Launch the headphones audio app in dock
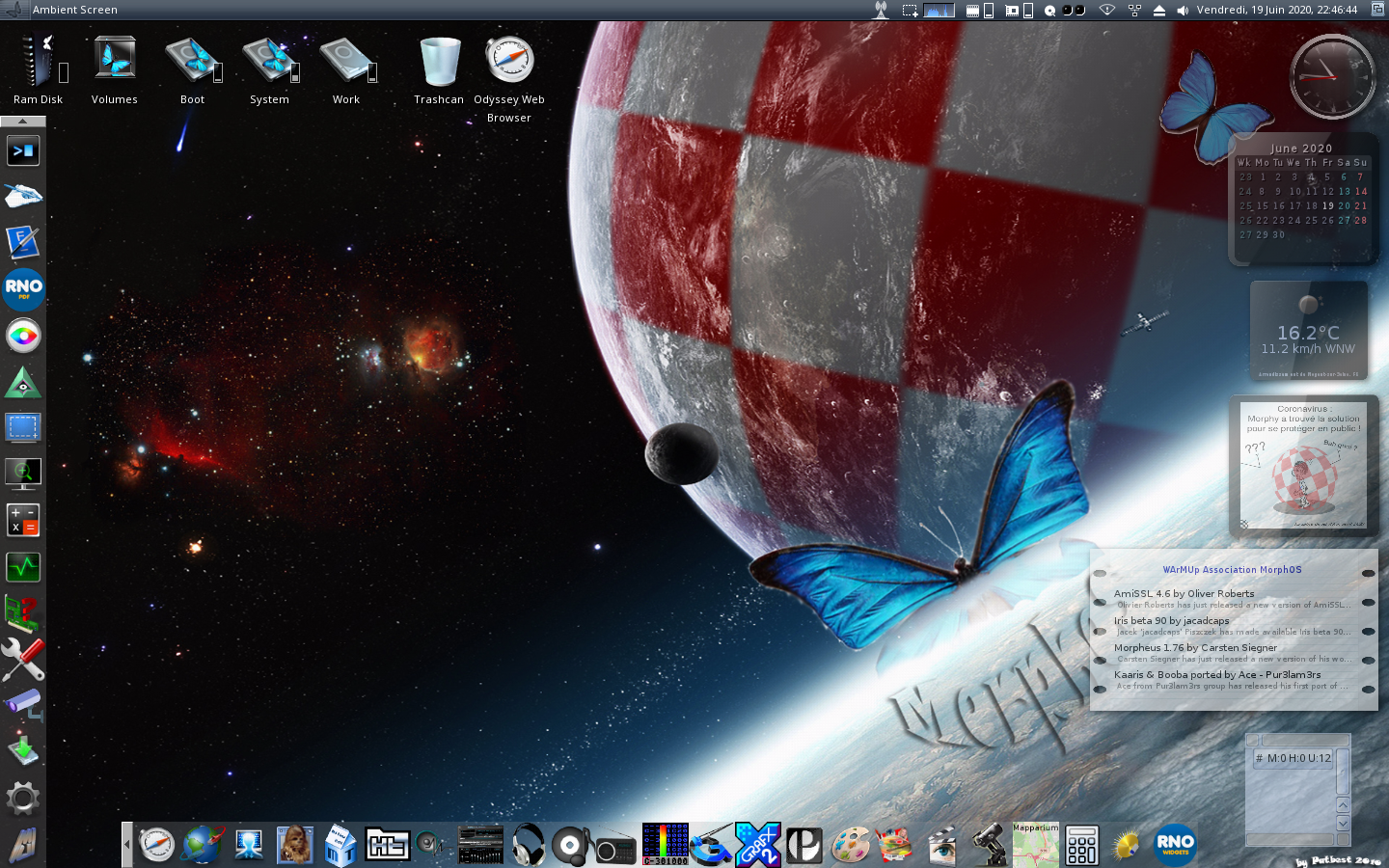This screenshot has width=1389, height=868. point(527,845)
